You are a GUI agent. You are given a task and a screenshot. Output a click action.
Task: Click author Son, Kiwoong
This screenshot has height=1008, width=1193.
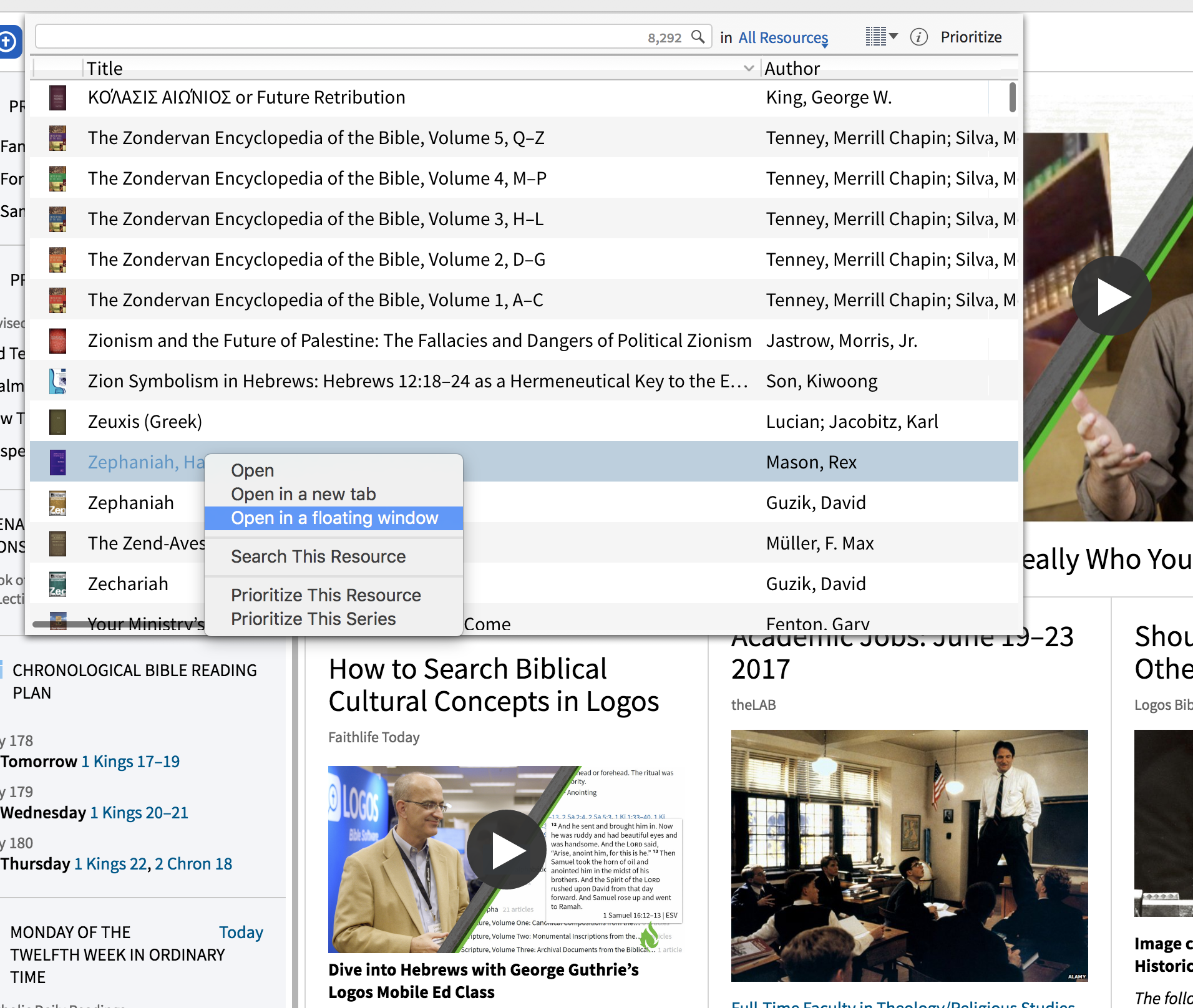coord(822,381)
